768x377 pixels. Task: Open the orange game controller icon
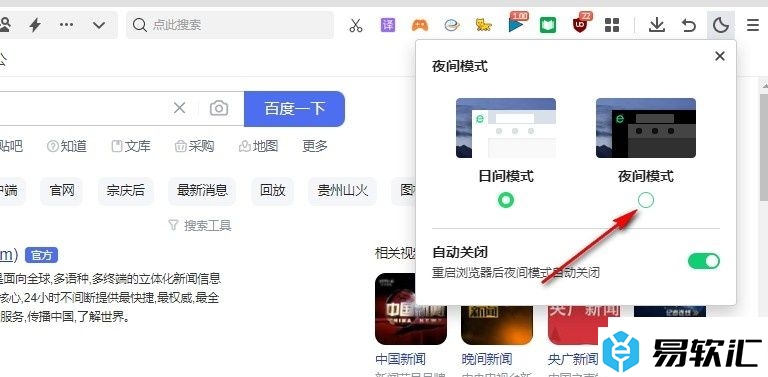(x=419, y=25)
